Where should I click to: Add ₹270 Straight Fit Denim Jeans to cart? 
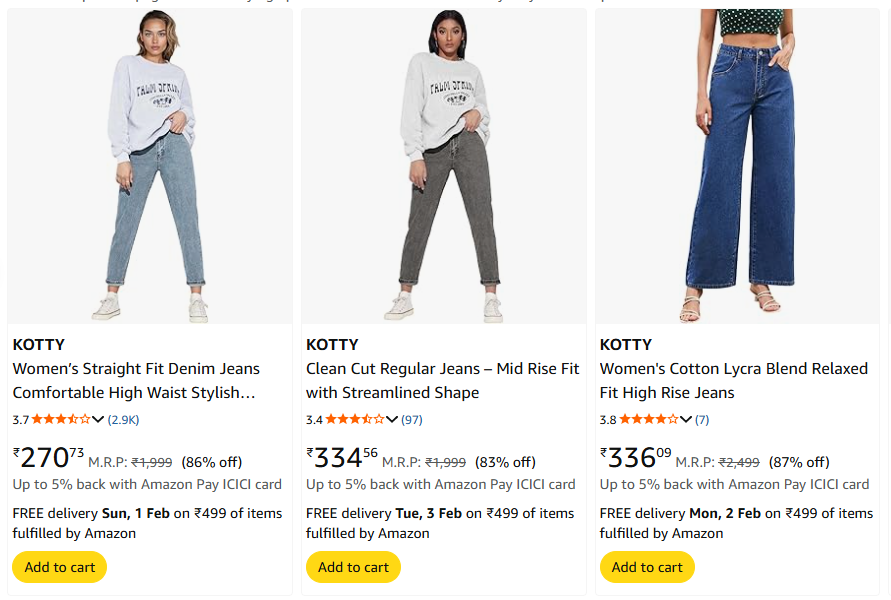pyautogui.click(x=60, y=567)
